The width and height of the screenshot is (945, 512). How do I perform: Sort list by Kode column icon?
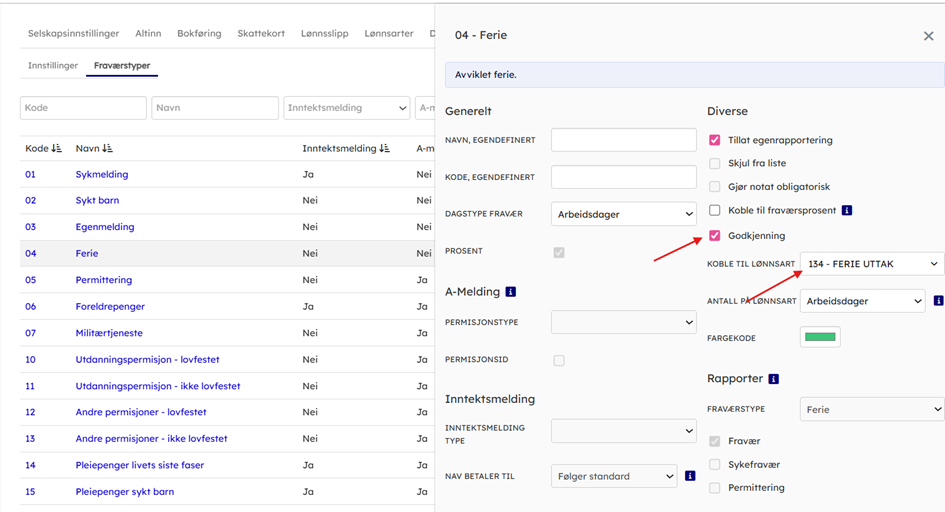coord(56,148)
